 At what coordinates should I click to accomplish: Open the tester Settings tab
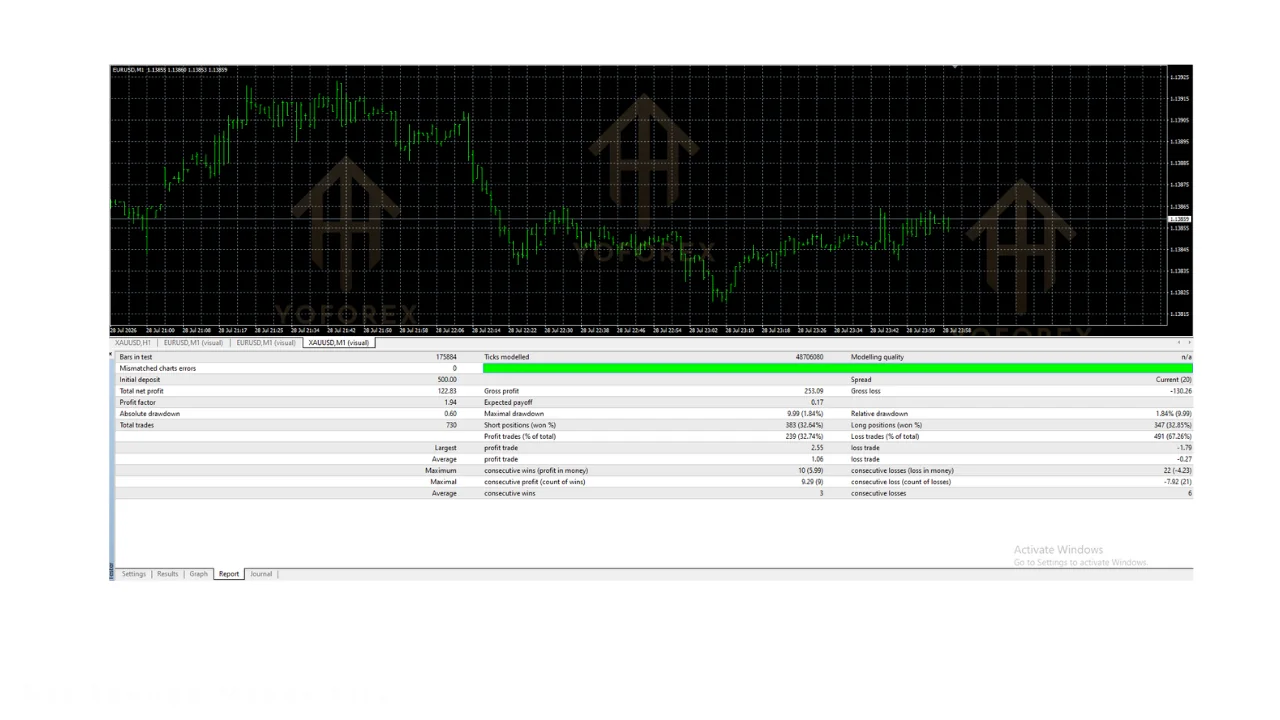[x=134, y=574]
